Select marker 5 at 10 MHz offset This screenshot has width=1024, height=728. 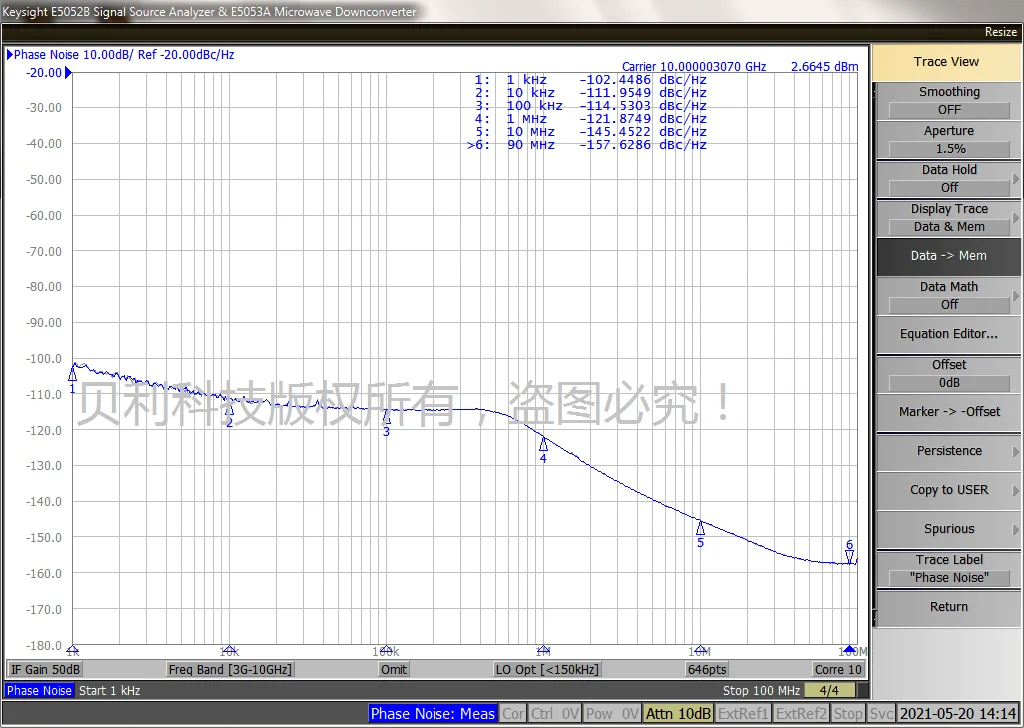tap(700, 528)
